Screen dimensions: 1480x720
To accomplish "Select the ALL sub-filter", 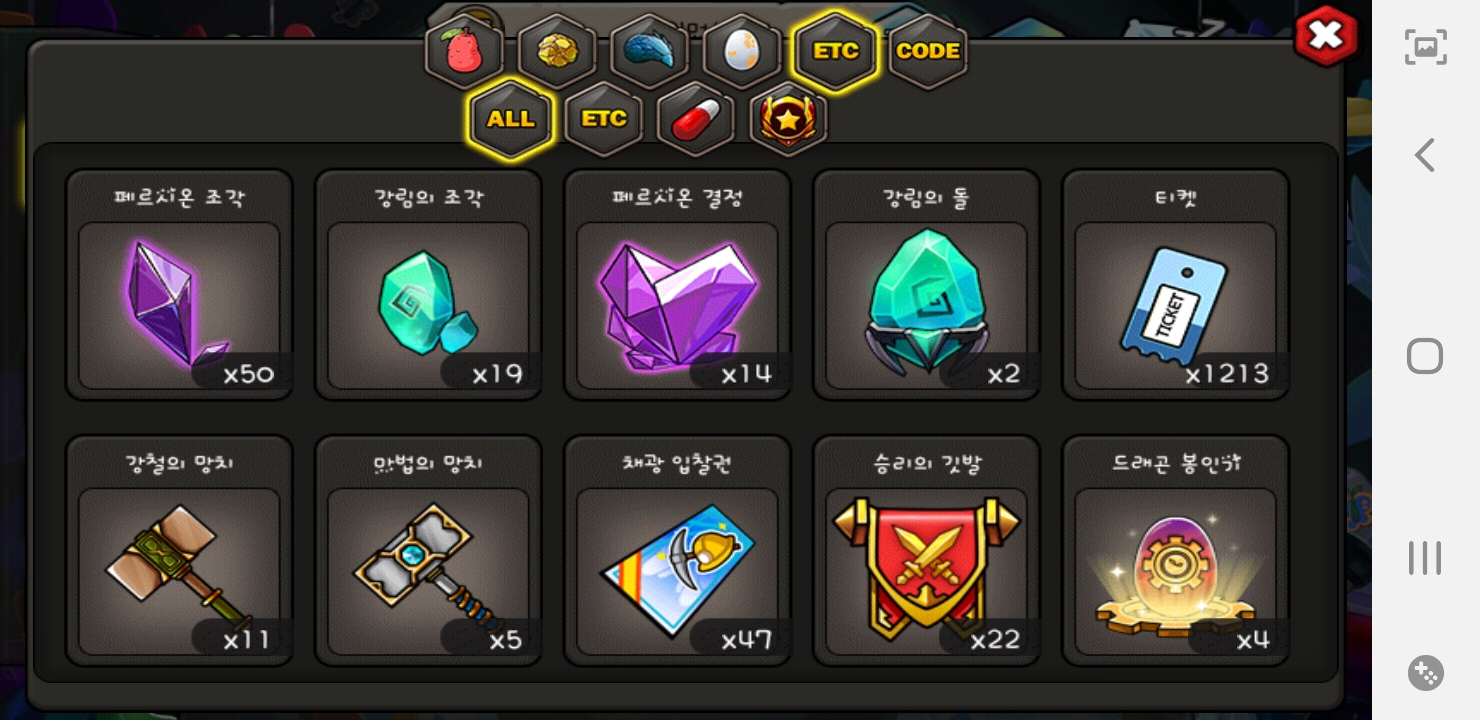I will (x=510, y=119).
